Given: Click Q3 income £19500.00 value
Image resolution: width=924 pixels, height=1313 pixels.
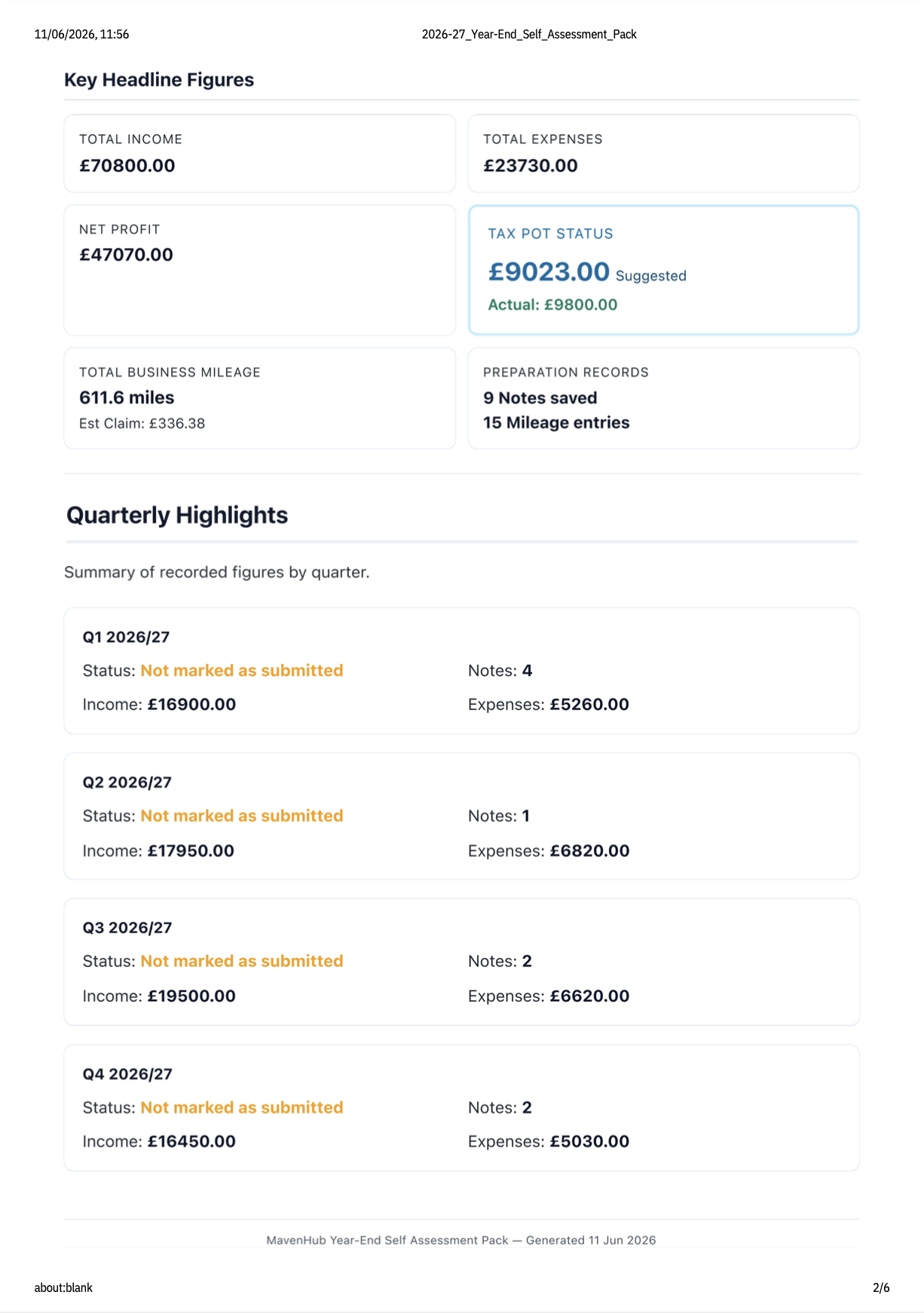Looking at the screenshot, I should (x=191, y=996).
